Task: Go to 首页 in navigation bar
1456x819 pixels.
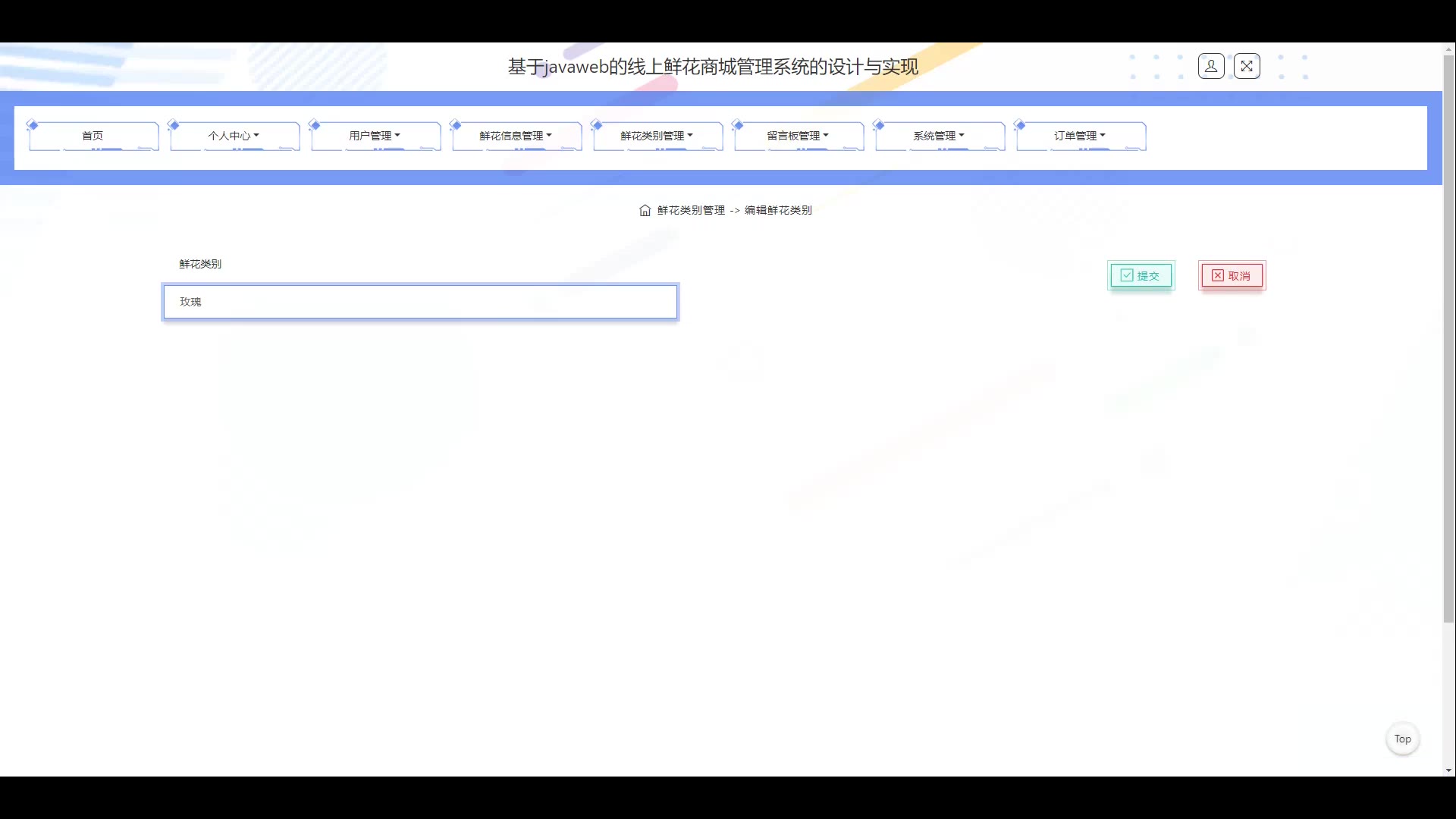Action: click(x=93, y=136)
